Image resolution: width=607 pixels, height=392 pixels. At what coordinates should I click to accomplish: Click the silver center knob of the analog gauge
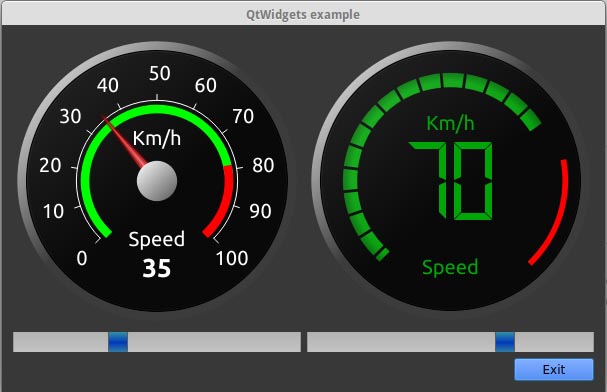(x=157, y=181)
